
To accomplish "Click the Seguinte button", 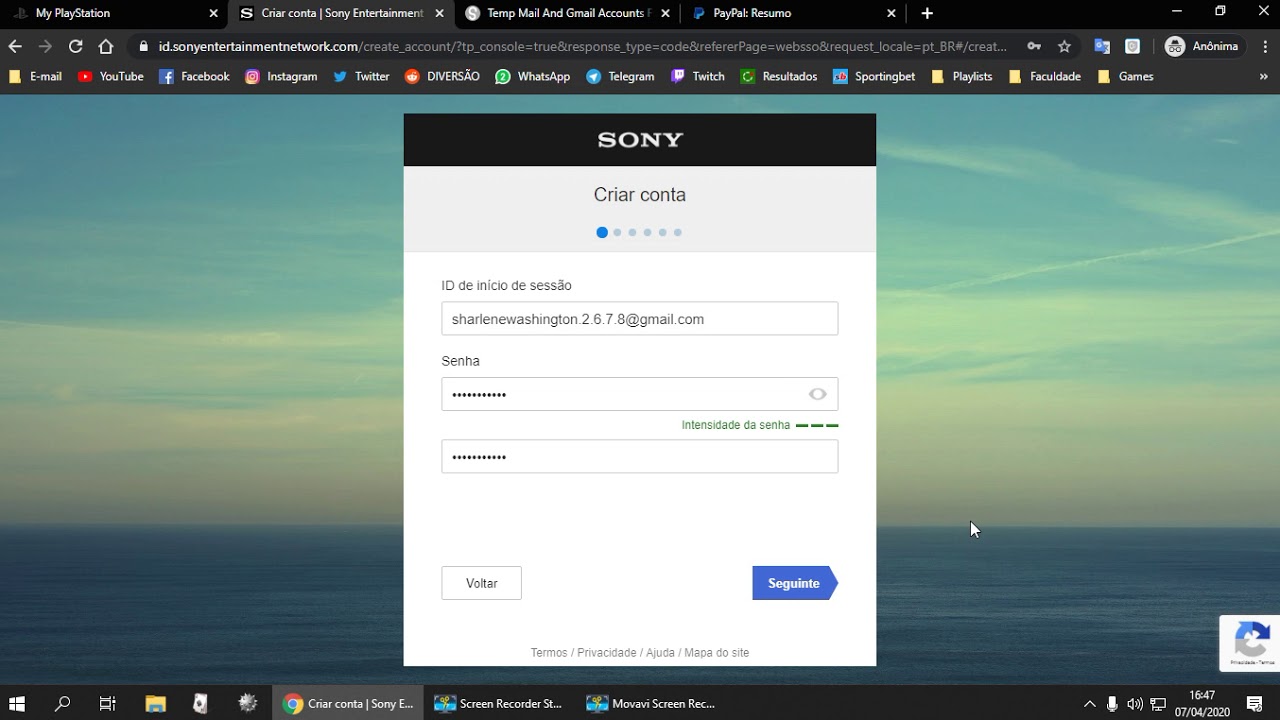I will click(795, 583).
